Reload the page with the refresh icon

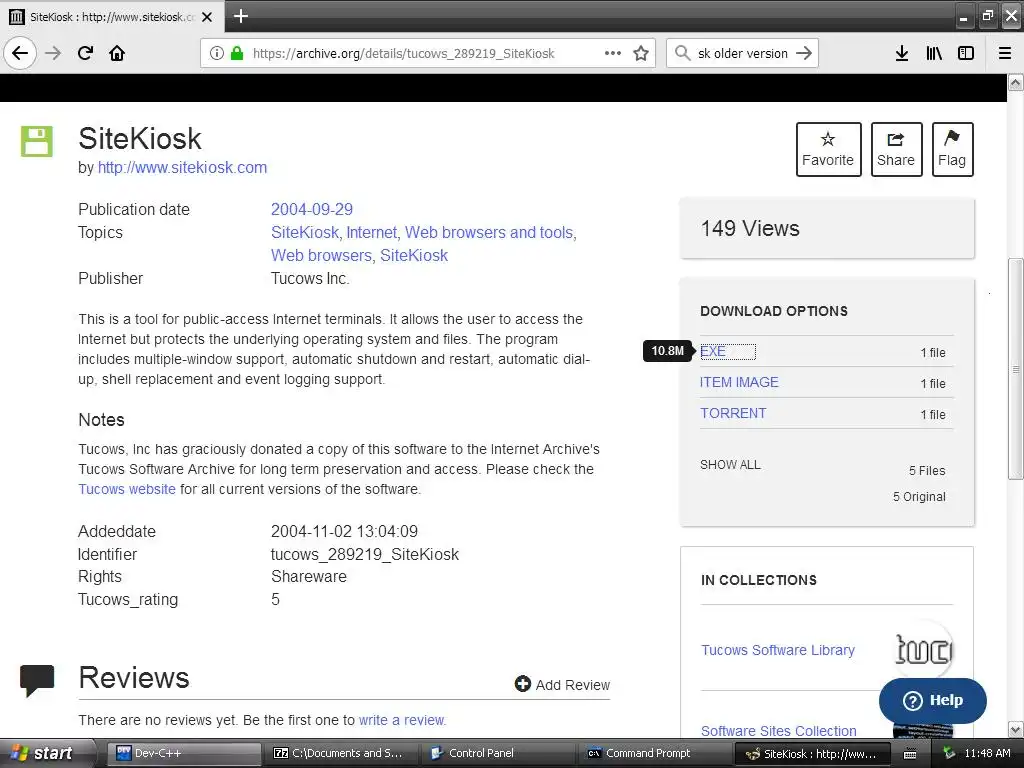pyautogui.click(x=85, y=53)
